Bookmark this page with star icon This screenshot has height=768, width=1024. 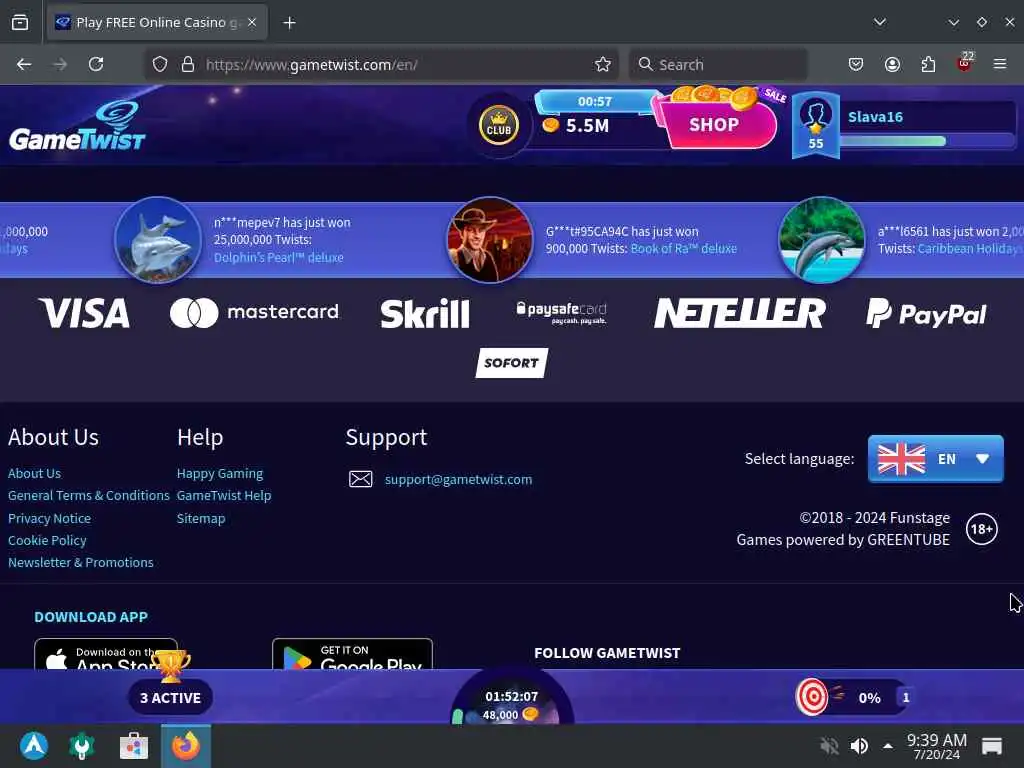[x=603, y=64]
